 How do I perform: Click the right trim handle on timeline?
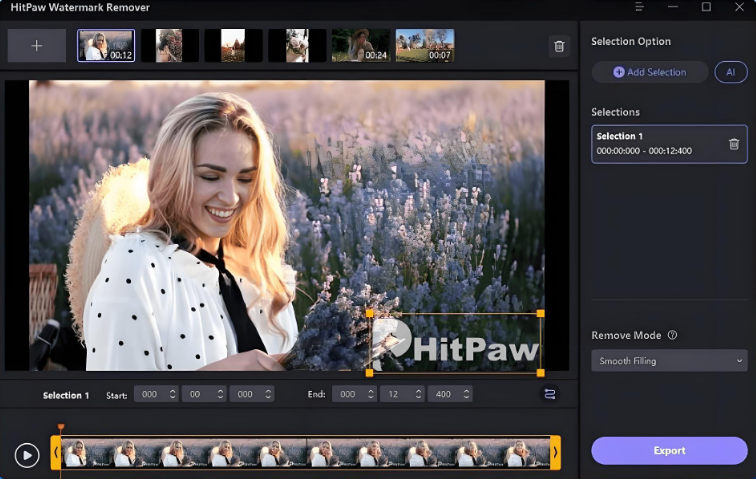click(555, 453)
